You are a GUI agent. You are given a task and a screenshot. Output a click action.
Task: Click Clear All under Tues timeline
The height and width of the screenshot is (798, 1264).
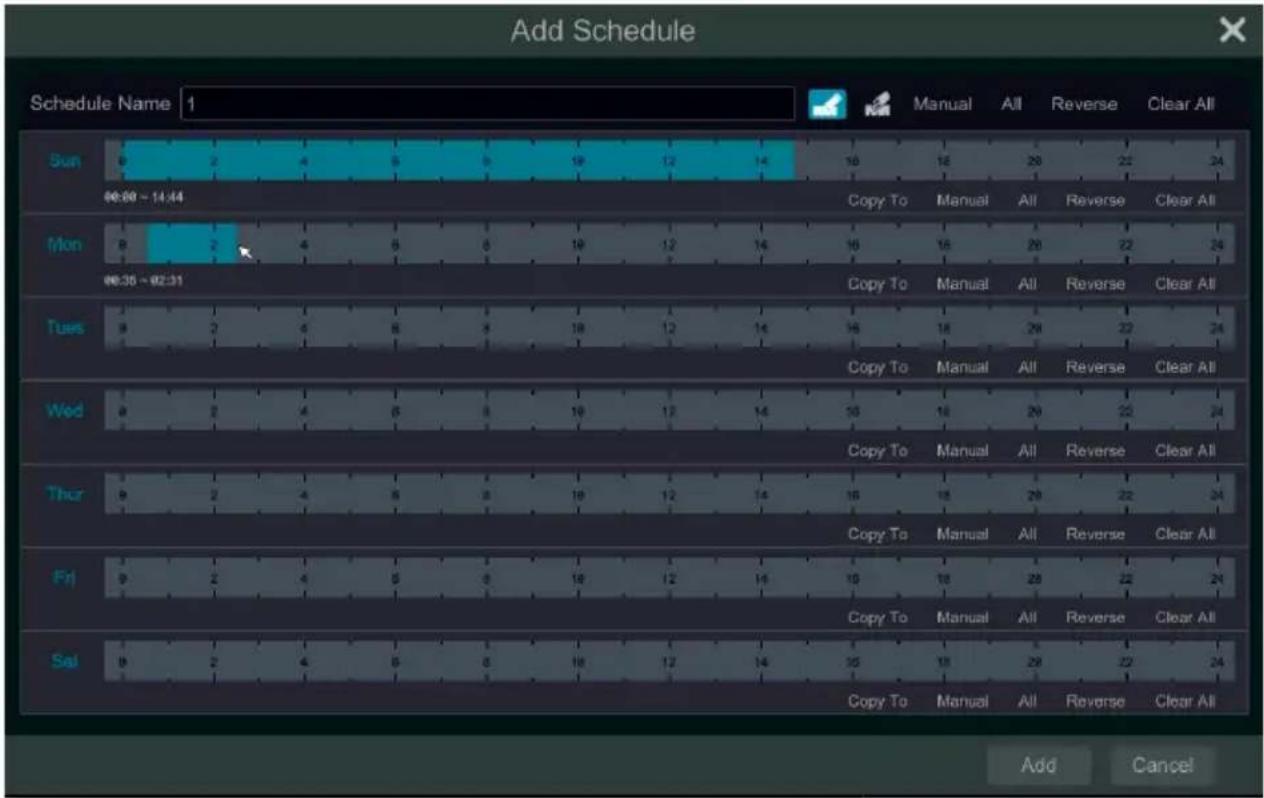tap(1186, 367)
